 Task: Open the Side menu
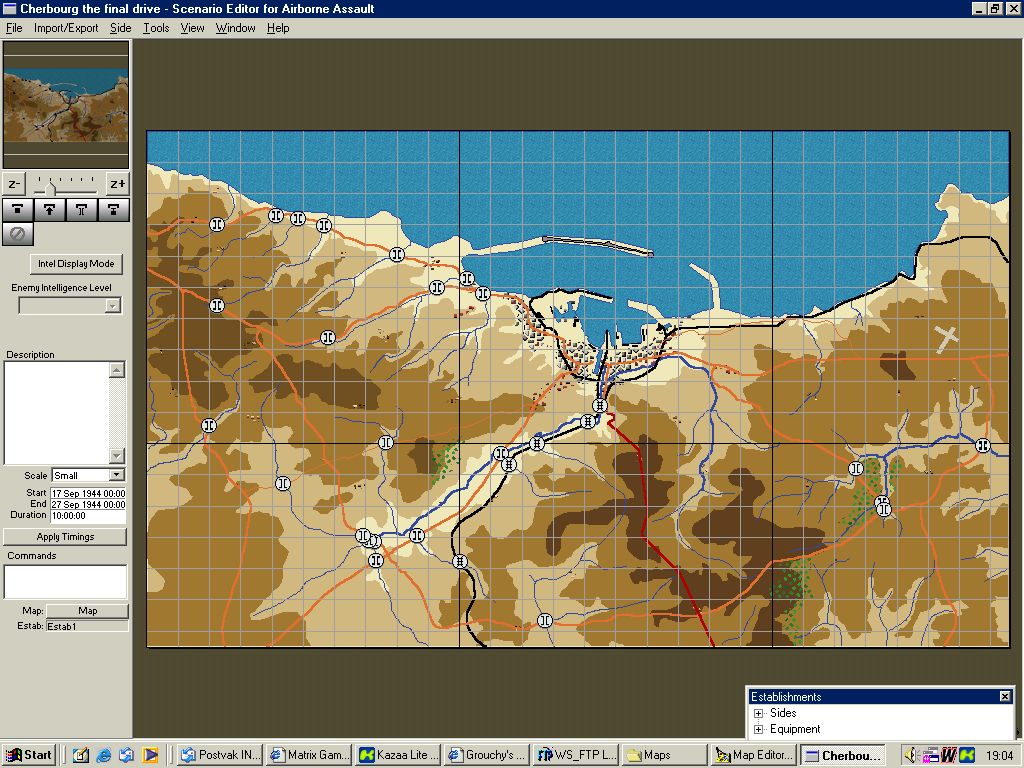coord(120,28)
